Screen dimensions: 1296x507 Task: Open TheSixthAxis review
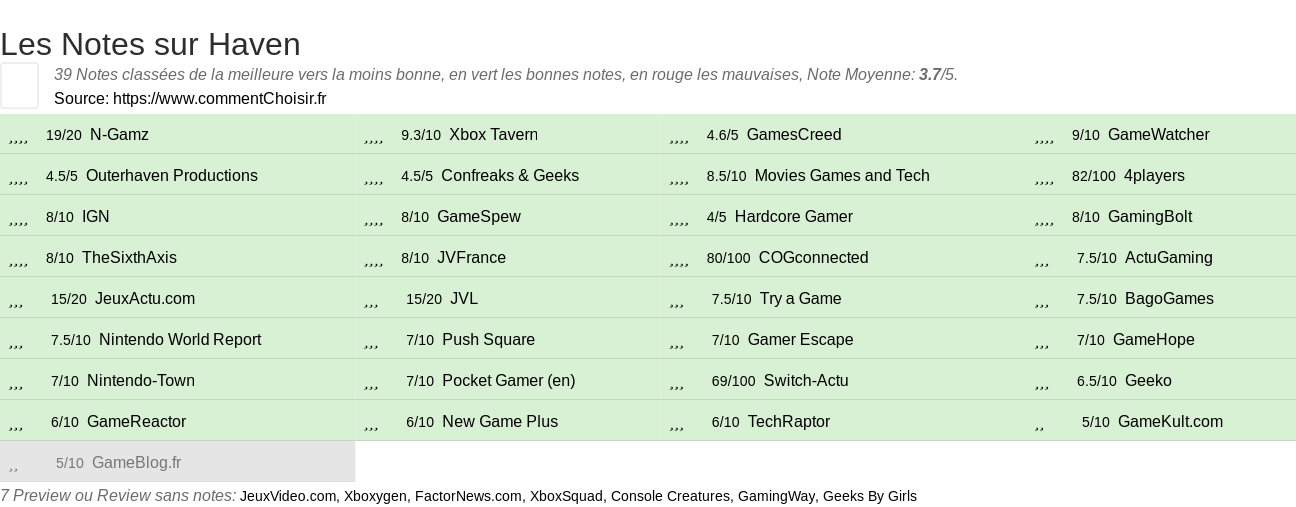pos(129,258)
